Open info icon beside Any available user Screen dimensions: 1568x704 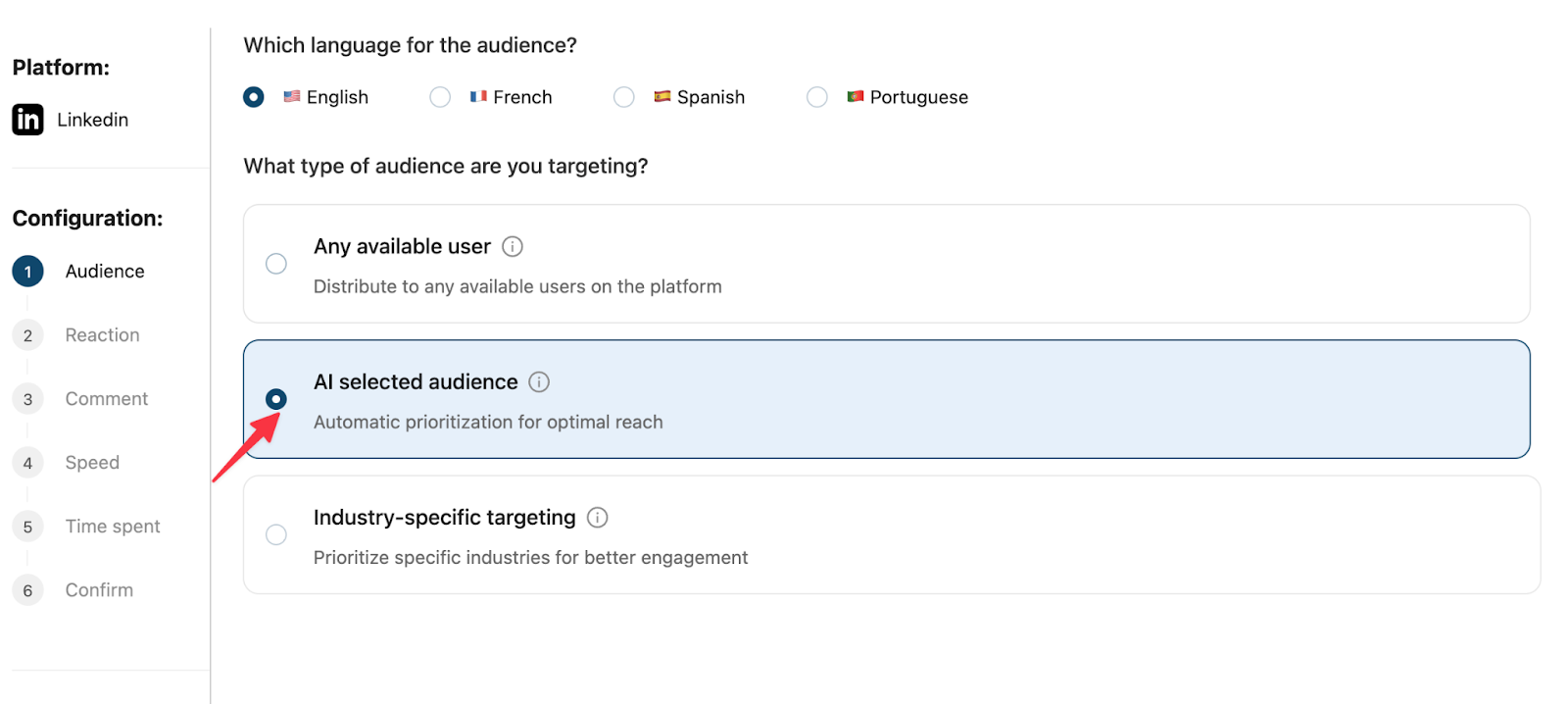pyautogui.click(x=513, y=247)
